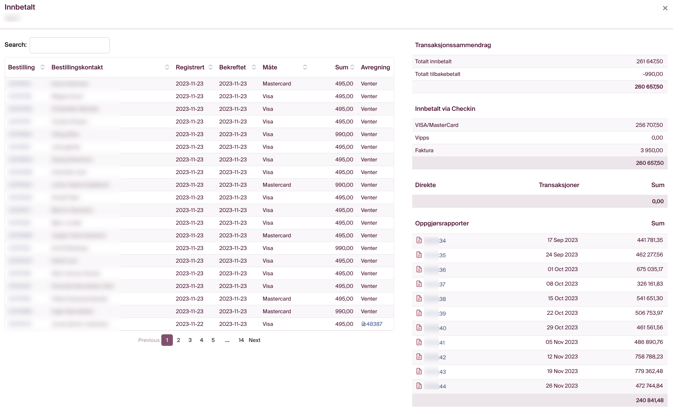This screenshot has height=411, width=673.
Task: Open report 44 document icon
Action: [x=419, y=385]
